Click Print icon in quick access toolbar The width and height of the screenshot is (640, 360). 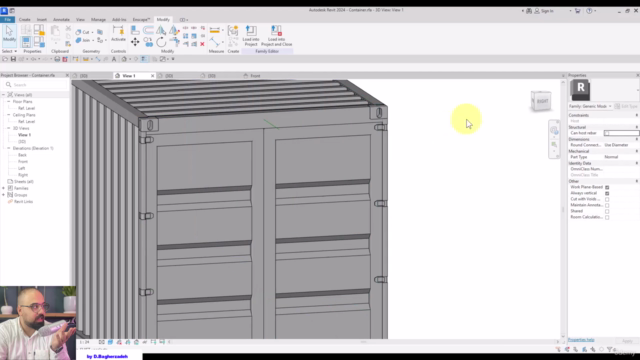pos(57,59)
